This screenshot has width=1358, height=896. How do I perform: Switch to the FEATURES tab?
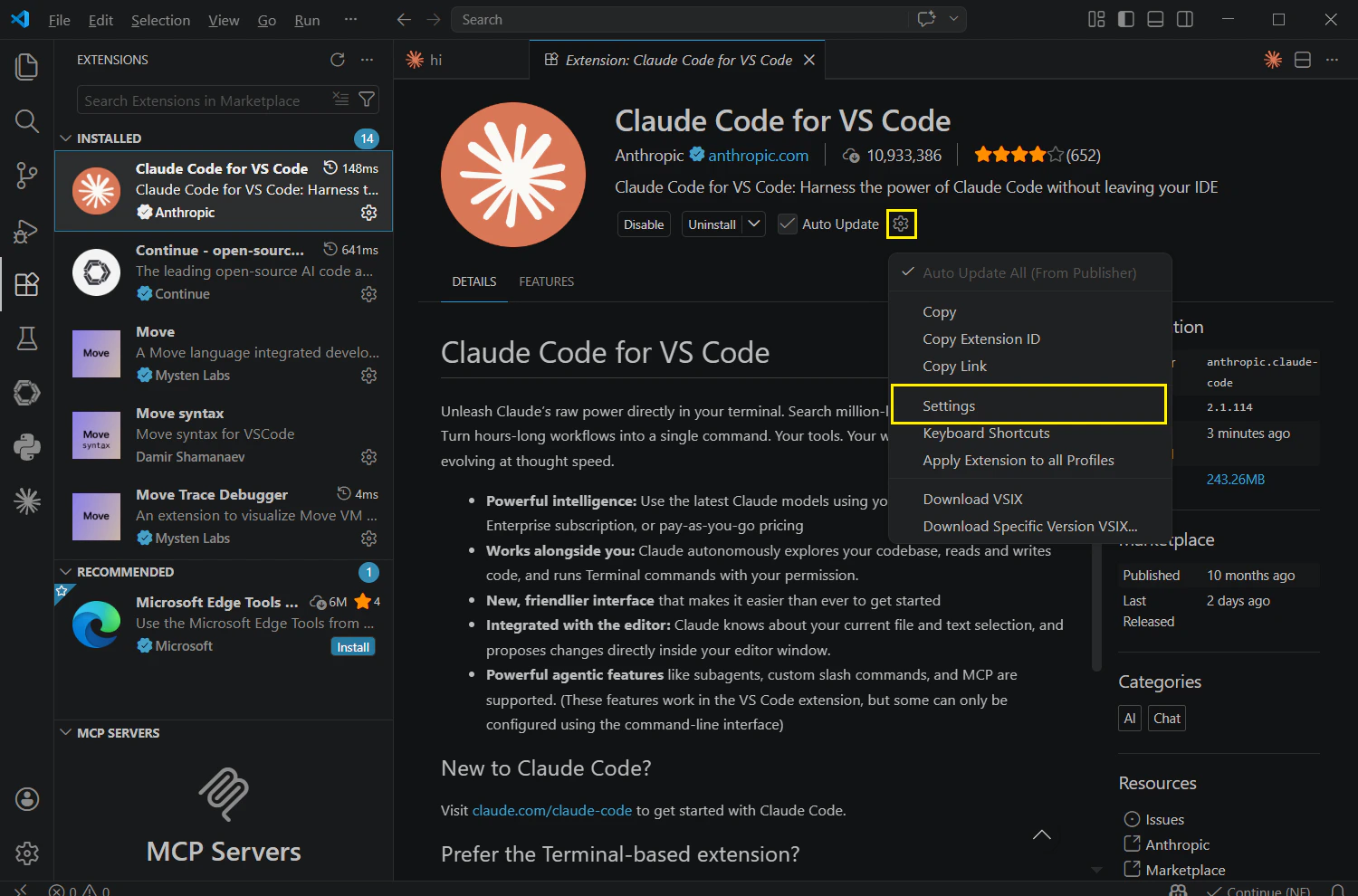546,281
